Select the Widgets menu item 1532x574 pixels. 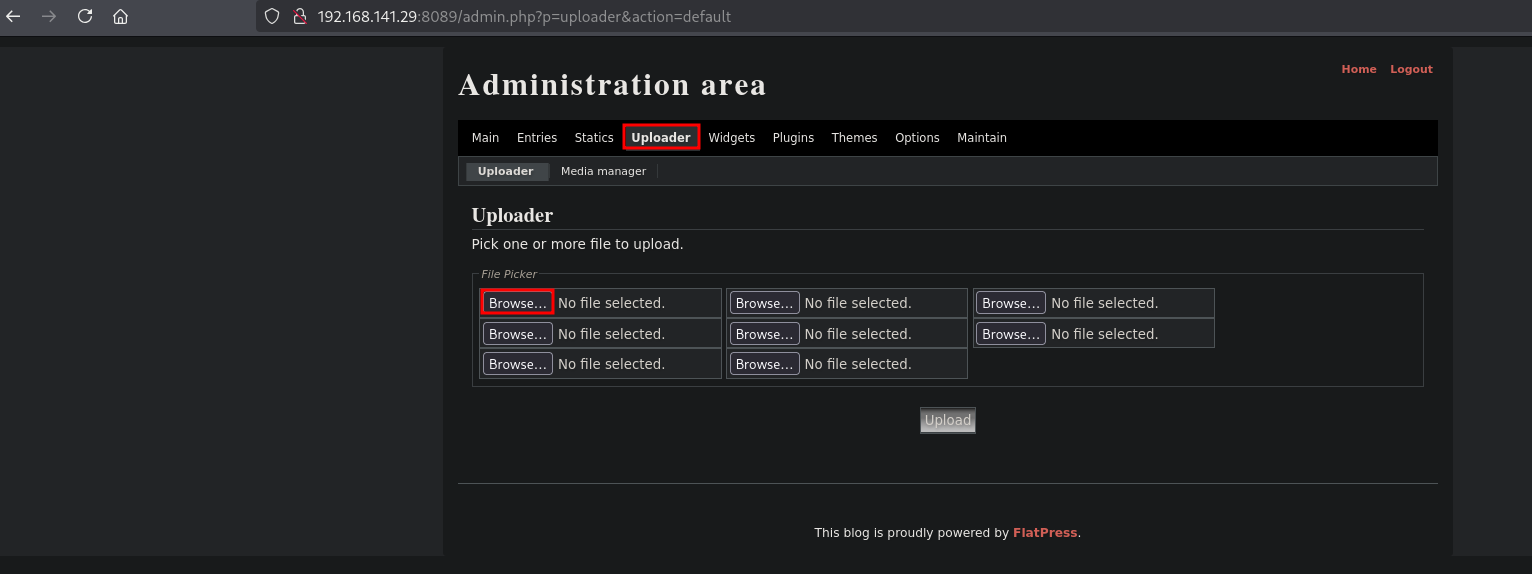731,138
